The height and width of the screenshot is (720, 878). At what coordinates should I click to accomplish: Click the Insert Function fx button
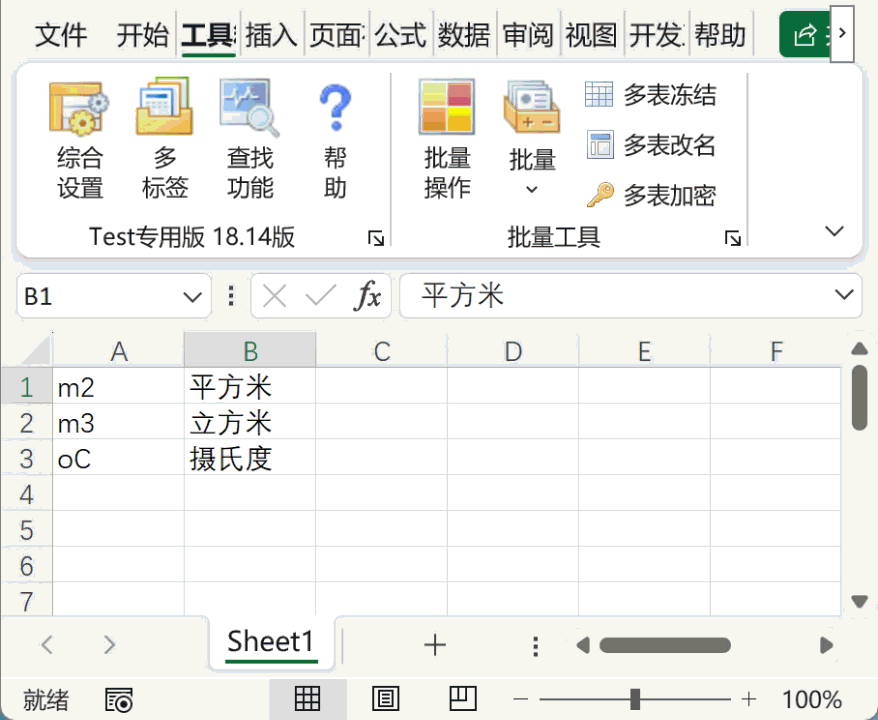[x=369, y=296]
